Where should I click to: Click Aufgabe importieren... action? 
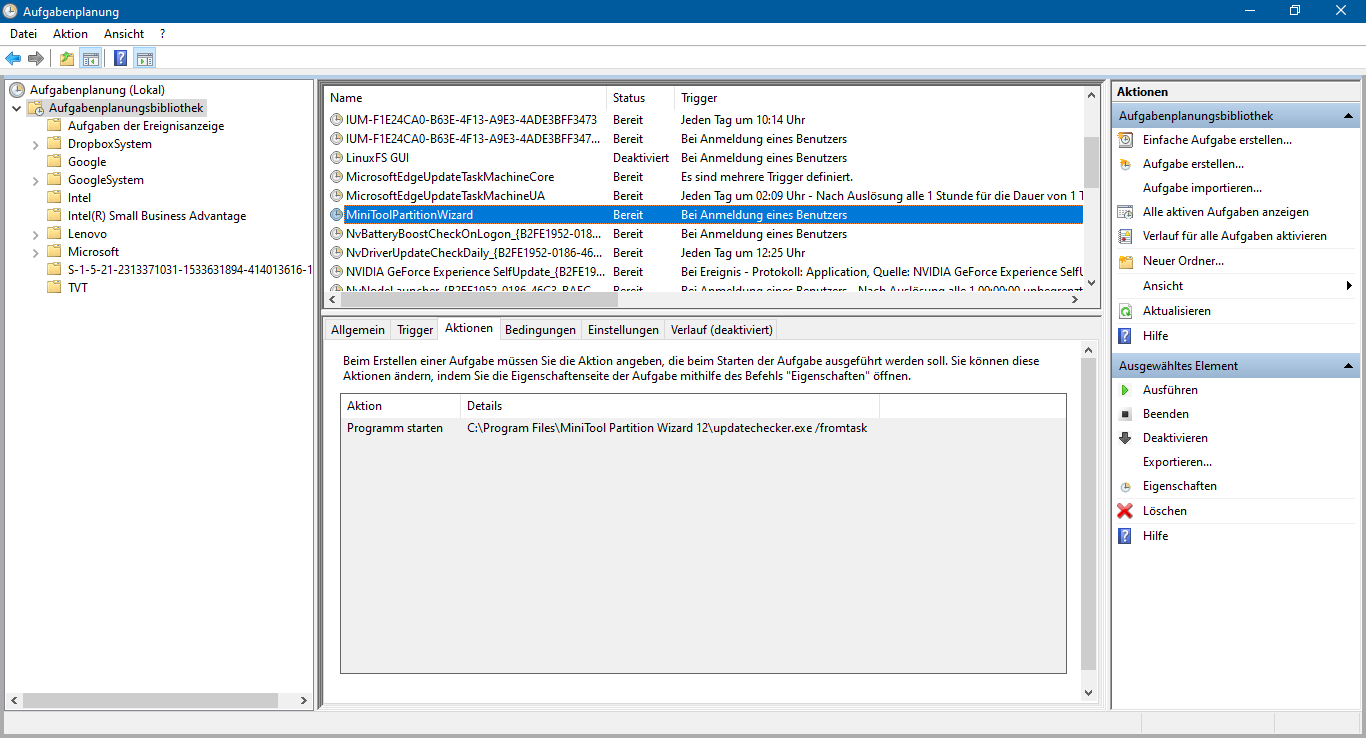click(x=1202, y=188)
